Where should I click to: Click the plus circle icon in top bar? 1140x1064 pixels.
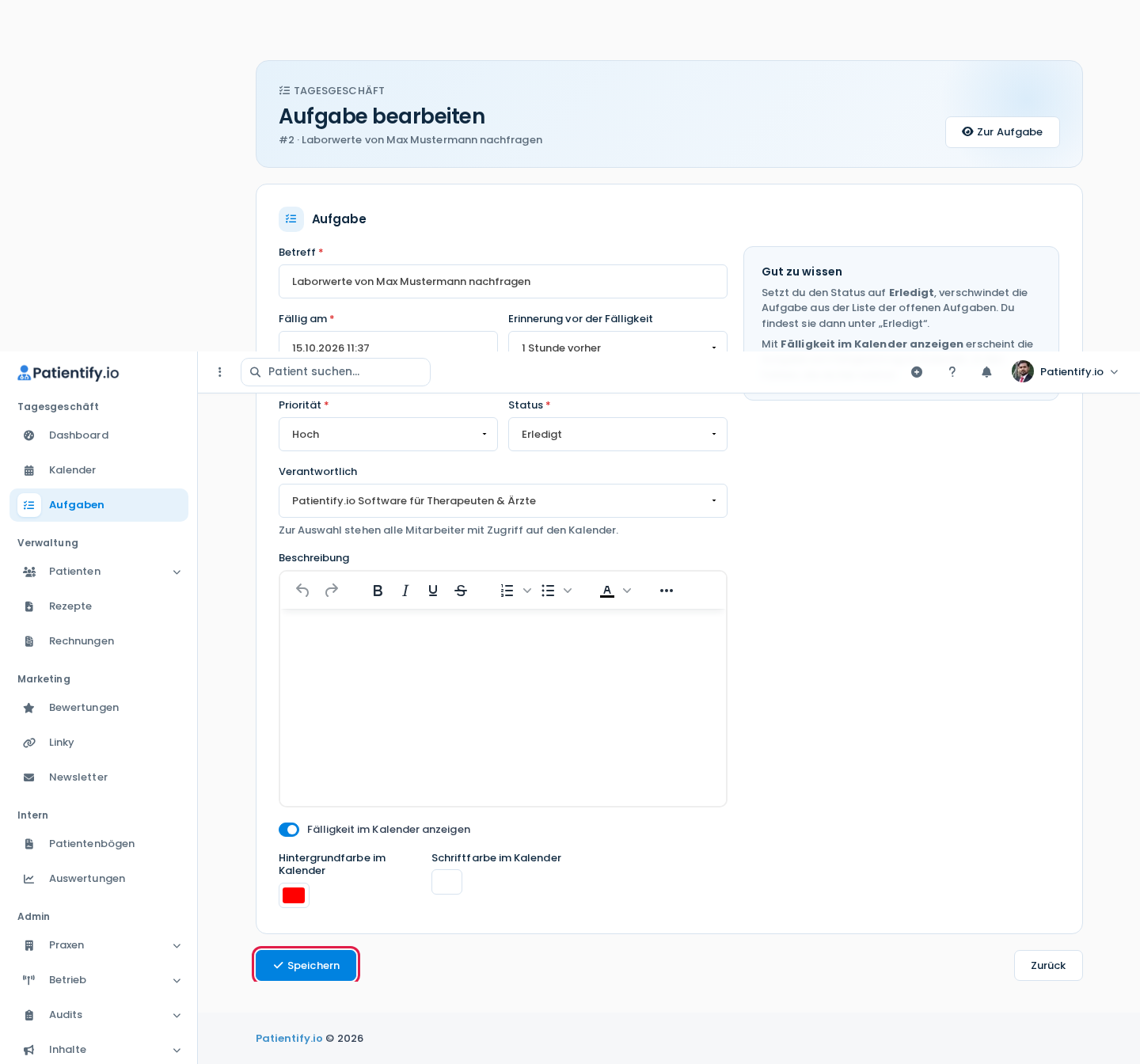pos(917,372)
